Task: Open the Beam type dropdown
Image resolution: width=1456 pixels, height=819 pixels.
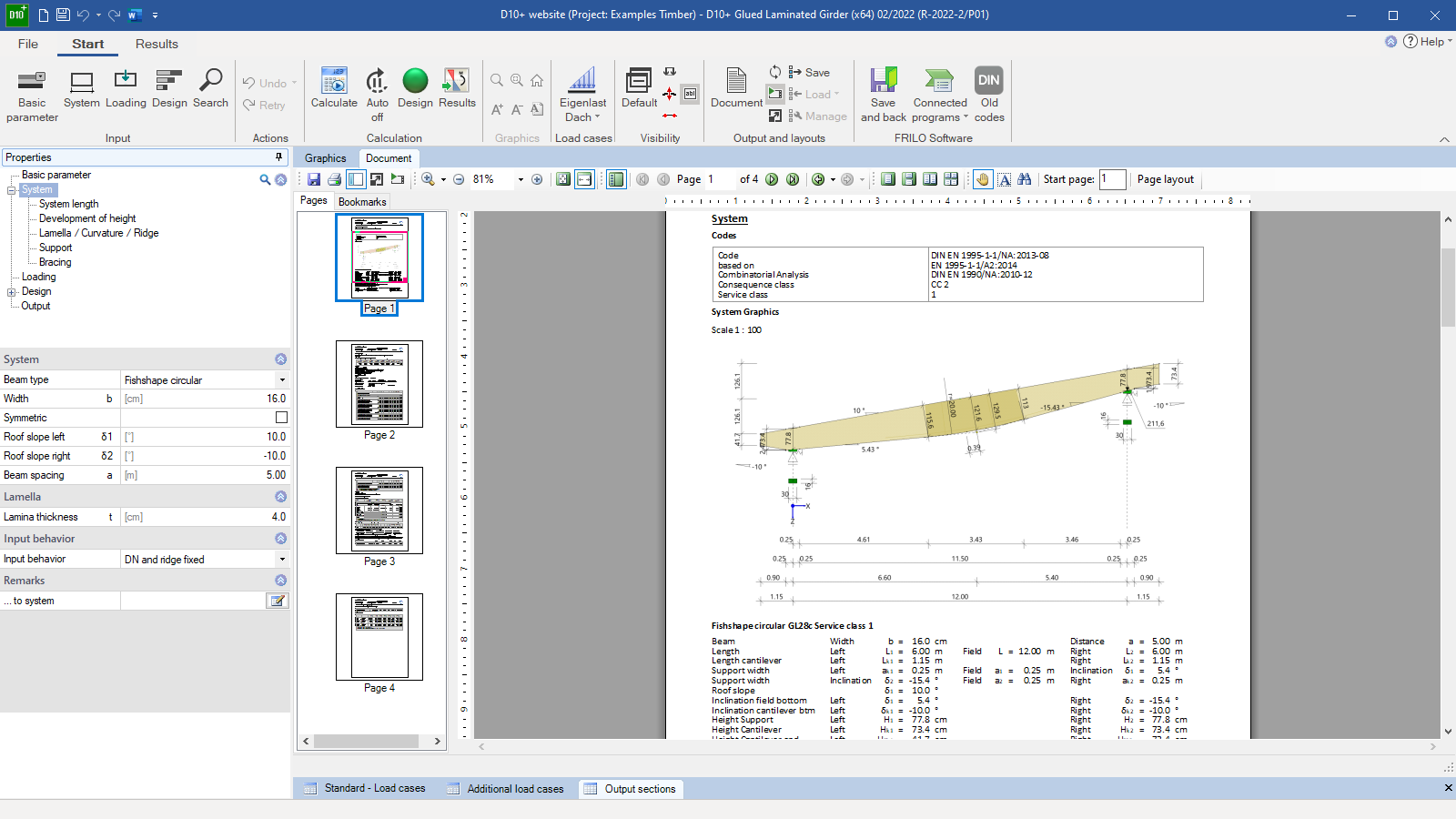Action: click(x=282, y=380)
